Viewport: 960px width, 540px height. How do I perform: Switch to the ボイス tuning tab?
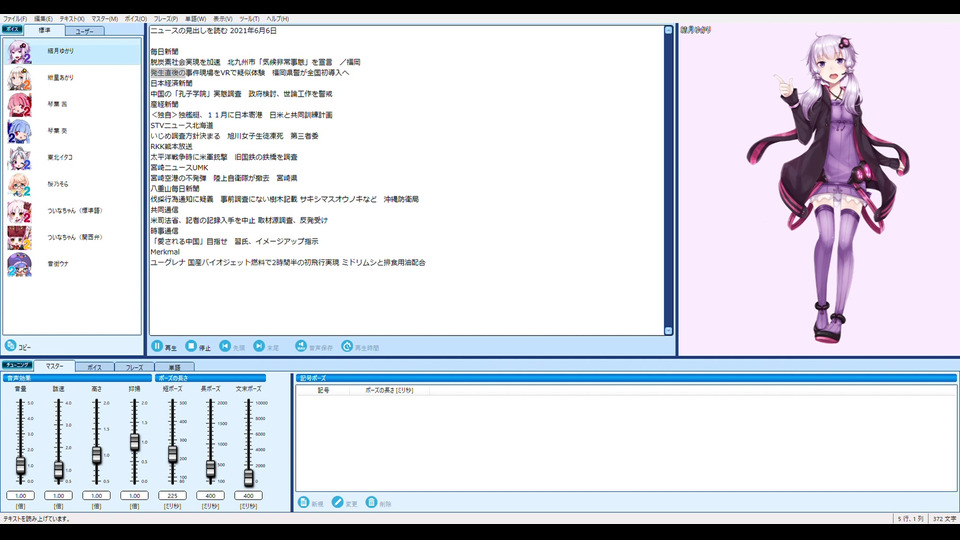pos(94,367)
